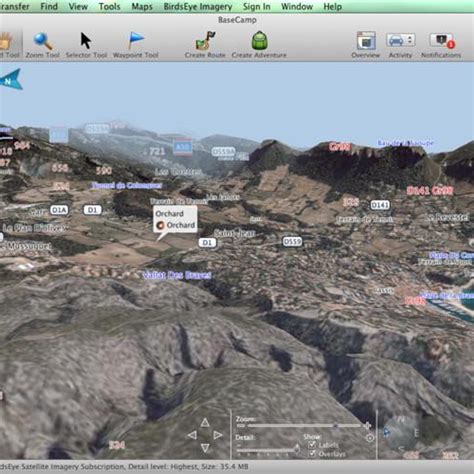
Task: Click the 'Le Plan D'olives' map label
Action: [x=34, y=228]
